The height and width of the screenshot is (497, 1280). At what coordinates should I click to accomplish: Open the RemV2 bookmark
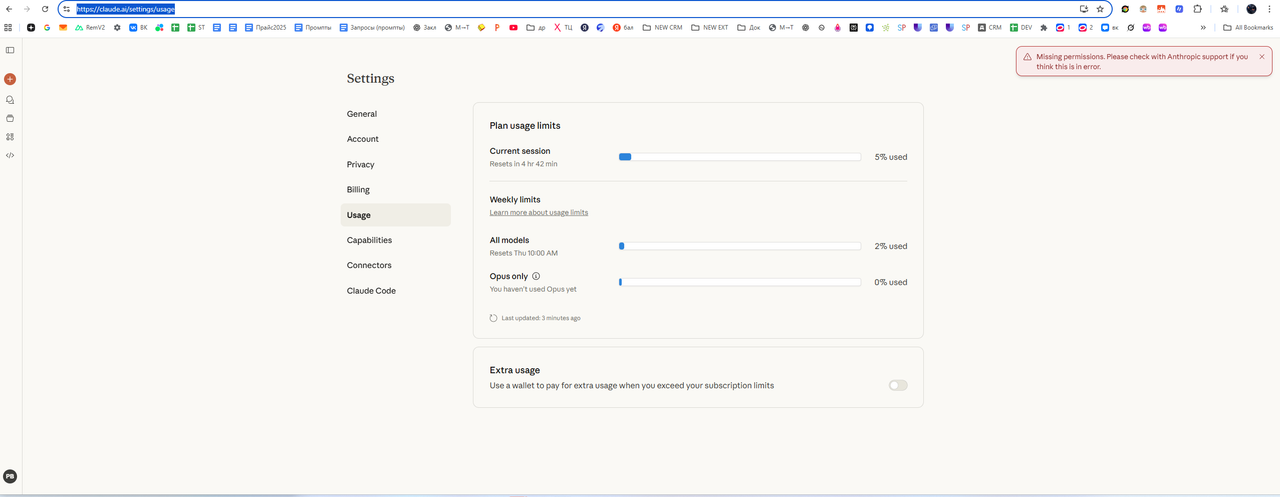(x=90, y=28)
